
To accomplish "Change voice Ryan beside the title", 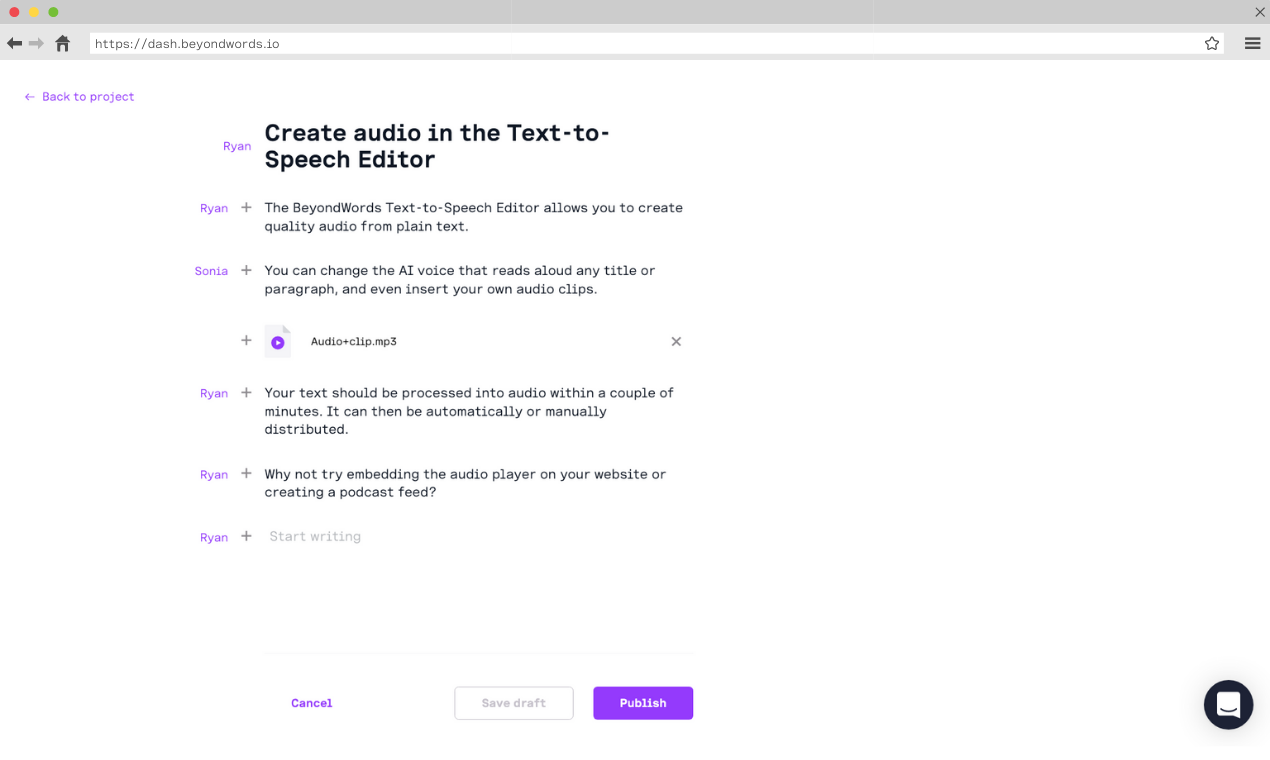I will [x=237, y=146].
